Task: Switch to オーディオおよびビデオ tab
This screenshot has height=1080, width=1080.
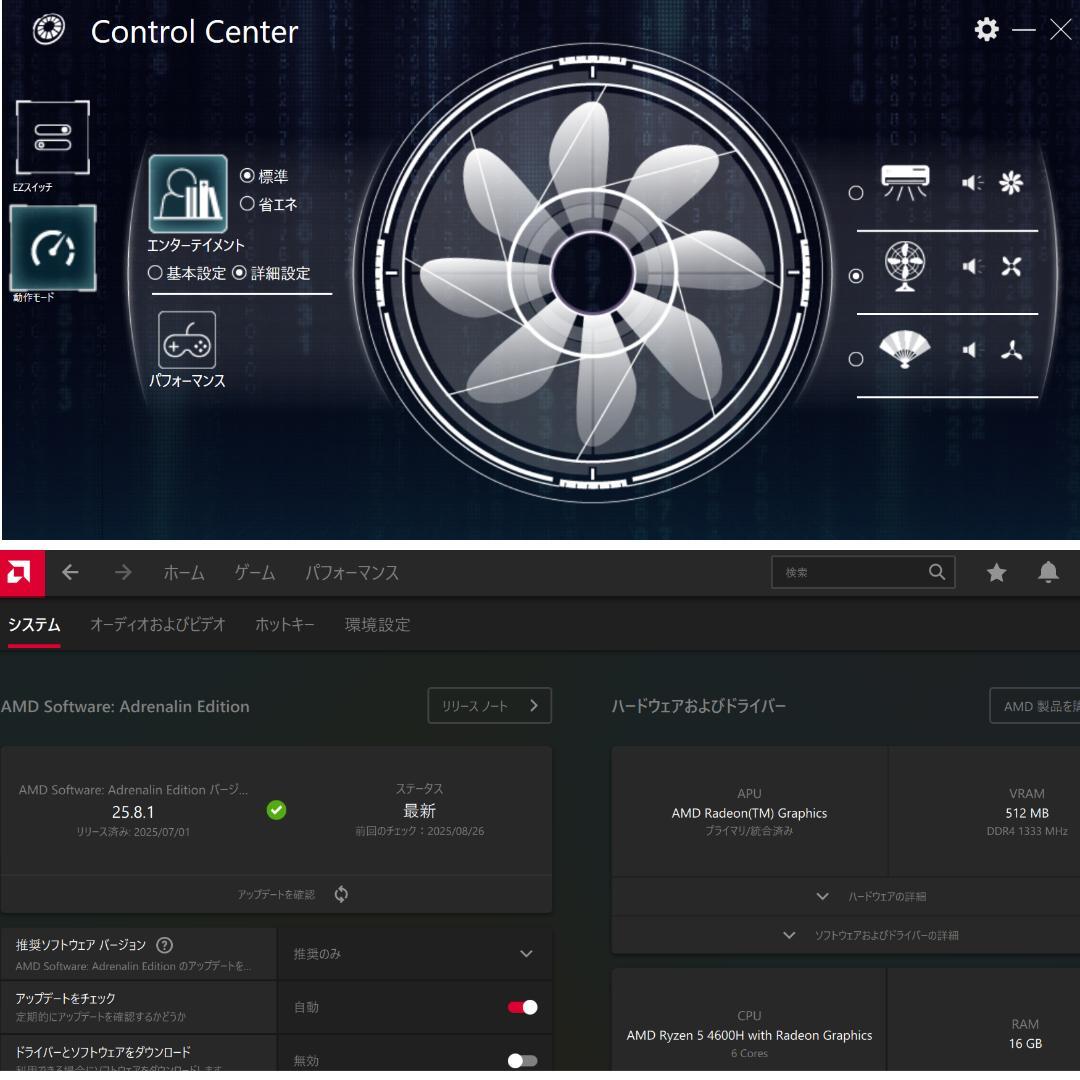Action: click(158, 625)
